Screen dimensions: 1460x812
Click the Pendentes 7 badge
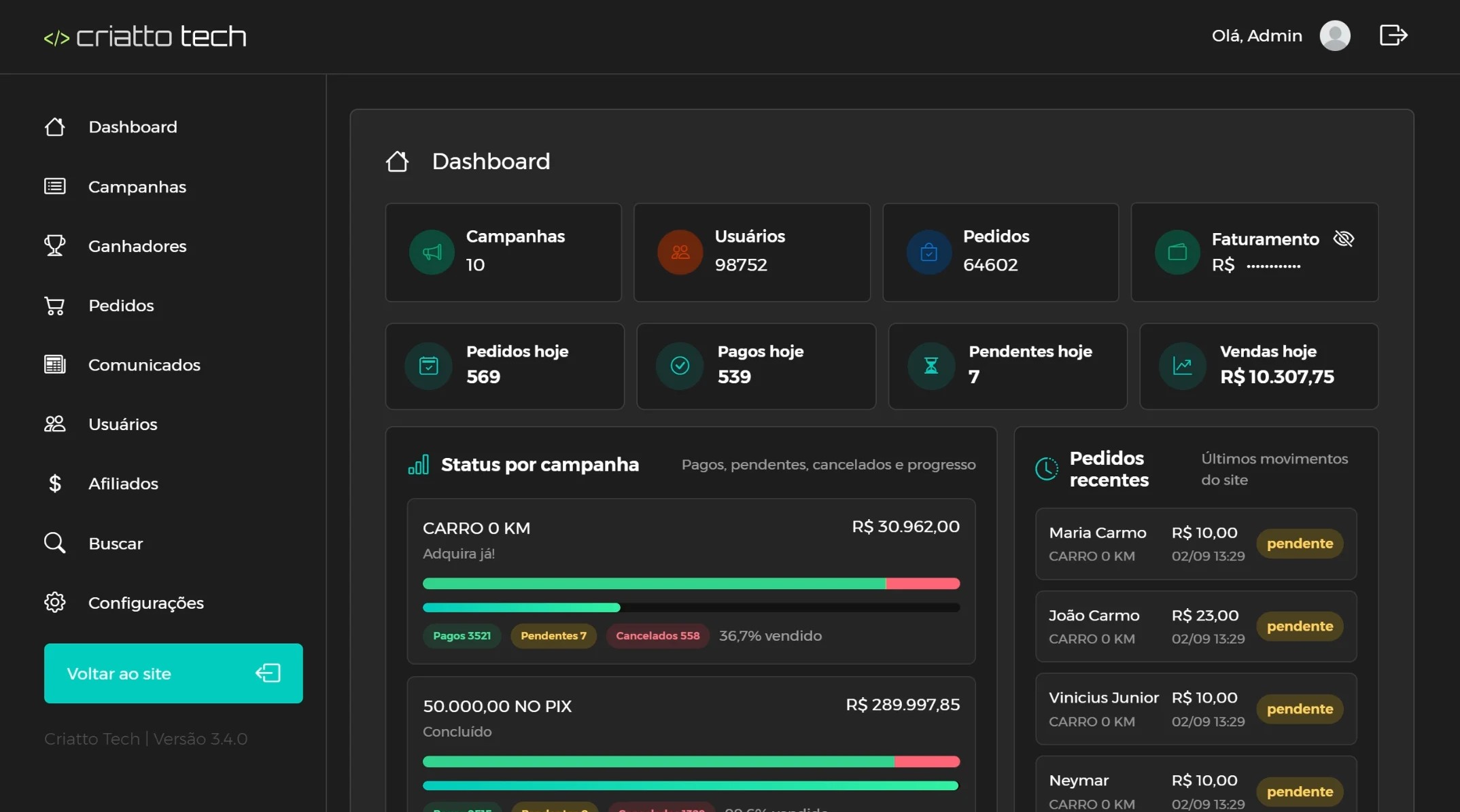click(553, 636)
